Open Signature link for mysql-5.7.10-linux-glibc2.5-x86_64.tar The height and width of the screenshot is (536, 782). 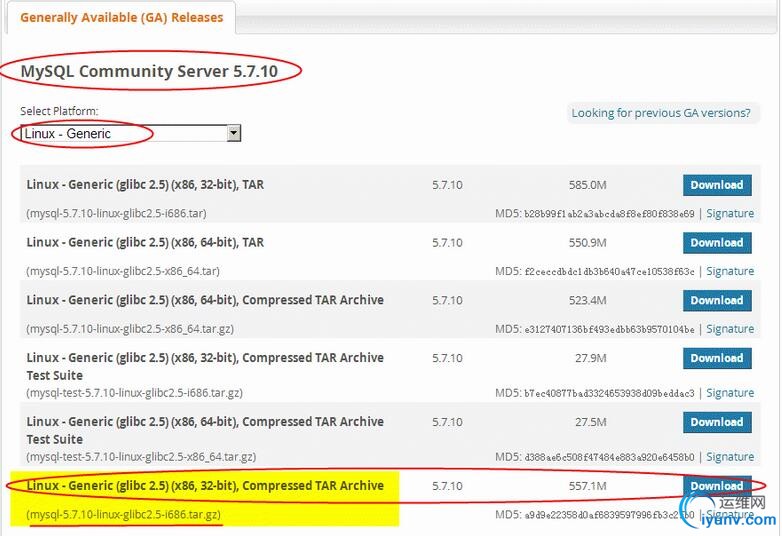(730, 271)
